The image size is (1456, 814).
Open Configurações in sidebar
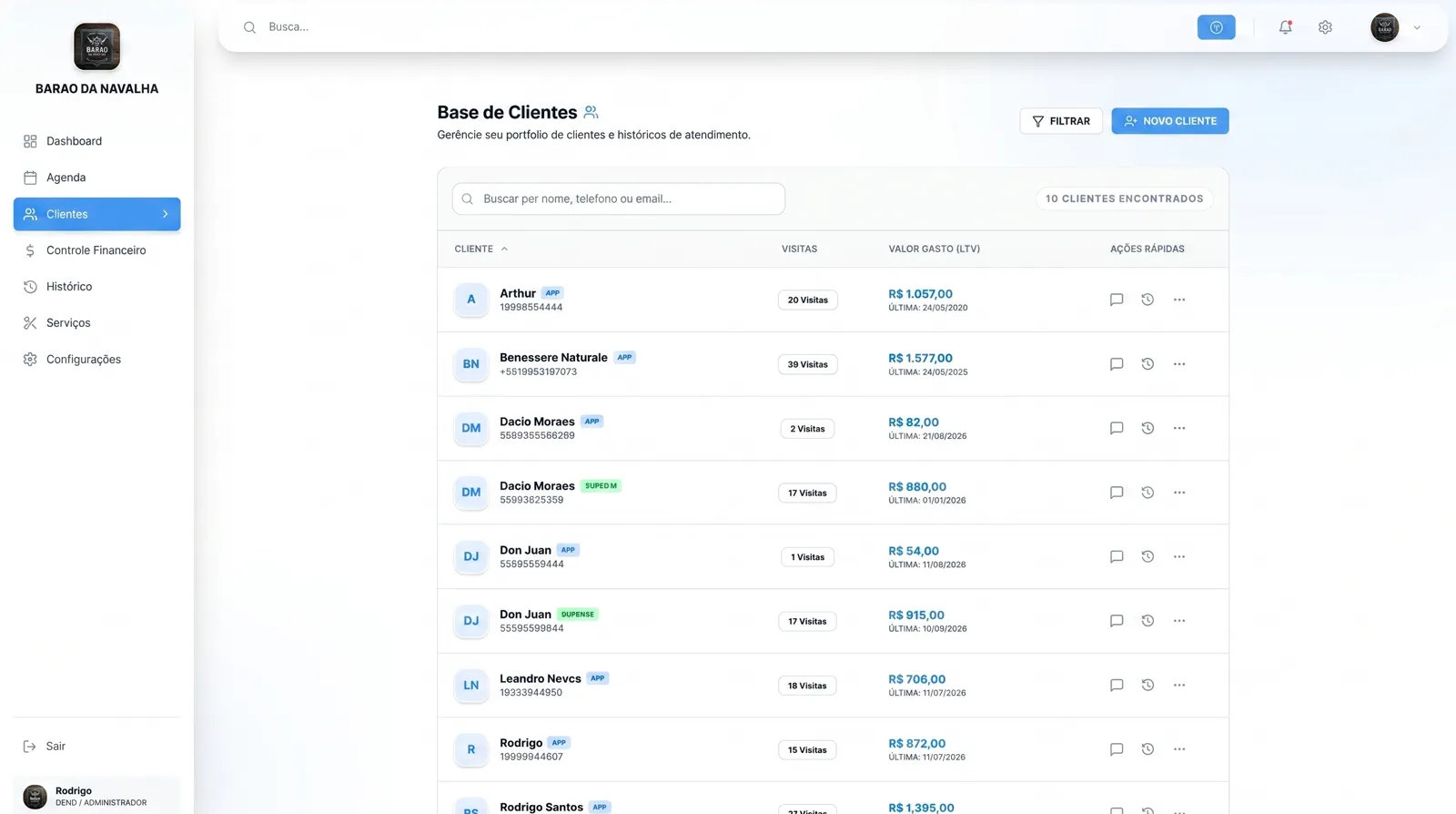[96, 360]
